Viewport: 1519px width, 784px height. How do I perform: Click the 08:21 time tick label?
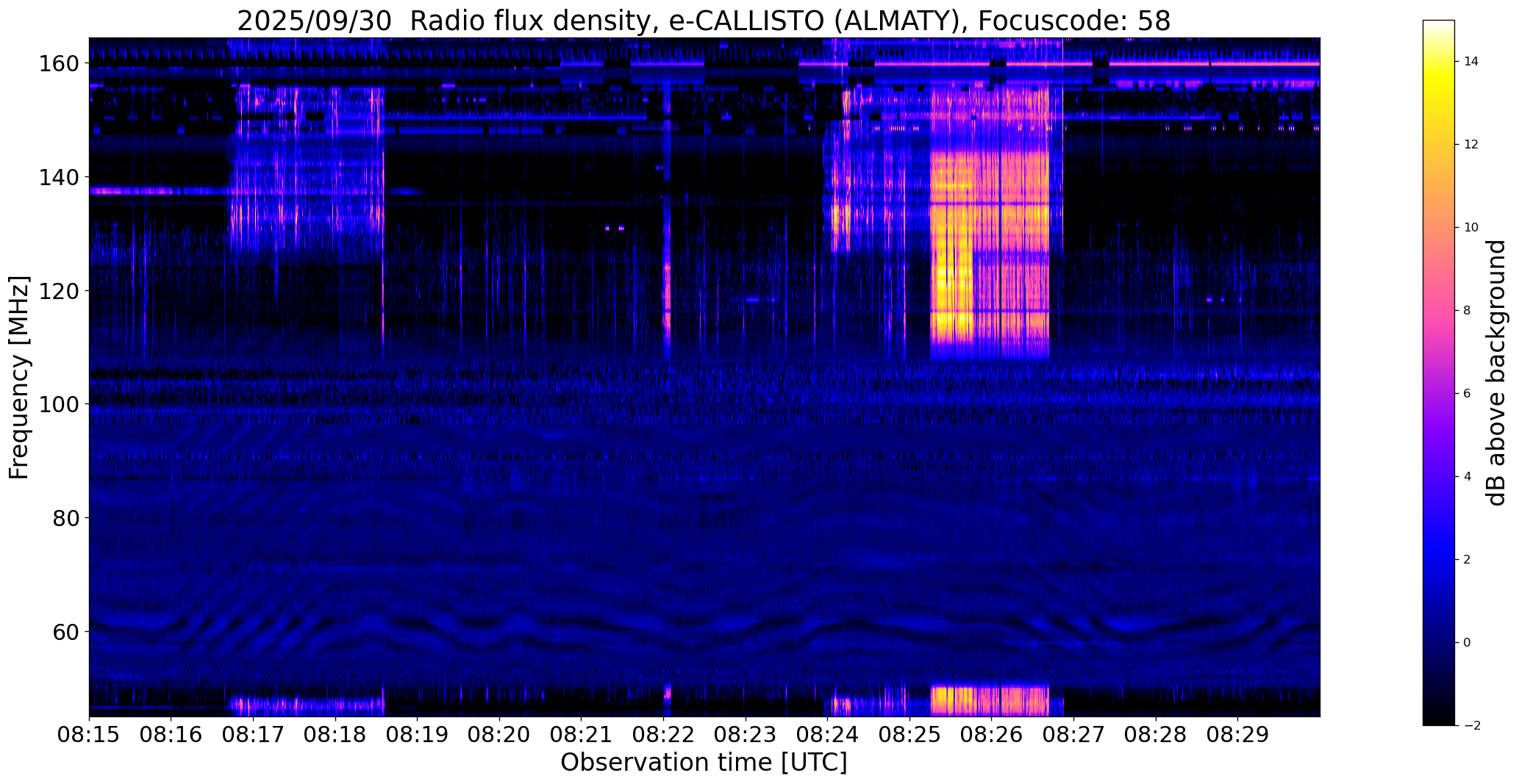pyautogui.click(x=582, y=736)
